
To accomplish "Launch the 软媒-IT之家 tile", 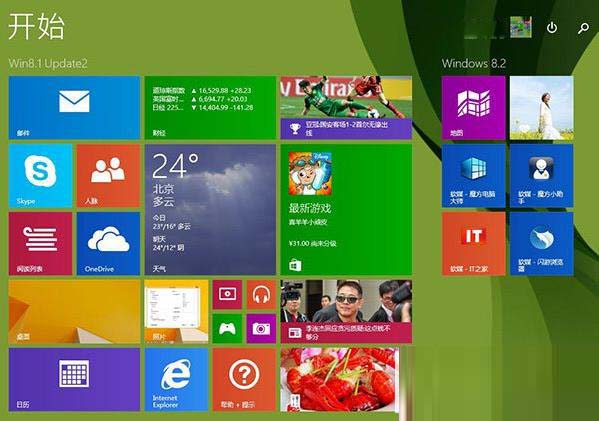I will pos(473,244).
